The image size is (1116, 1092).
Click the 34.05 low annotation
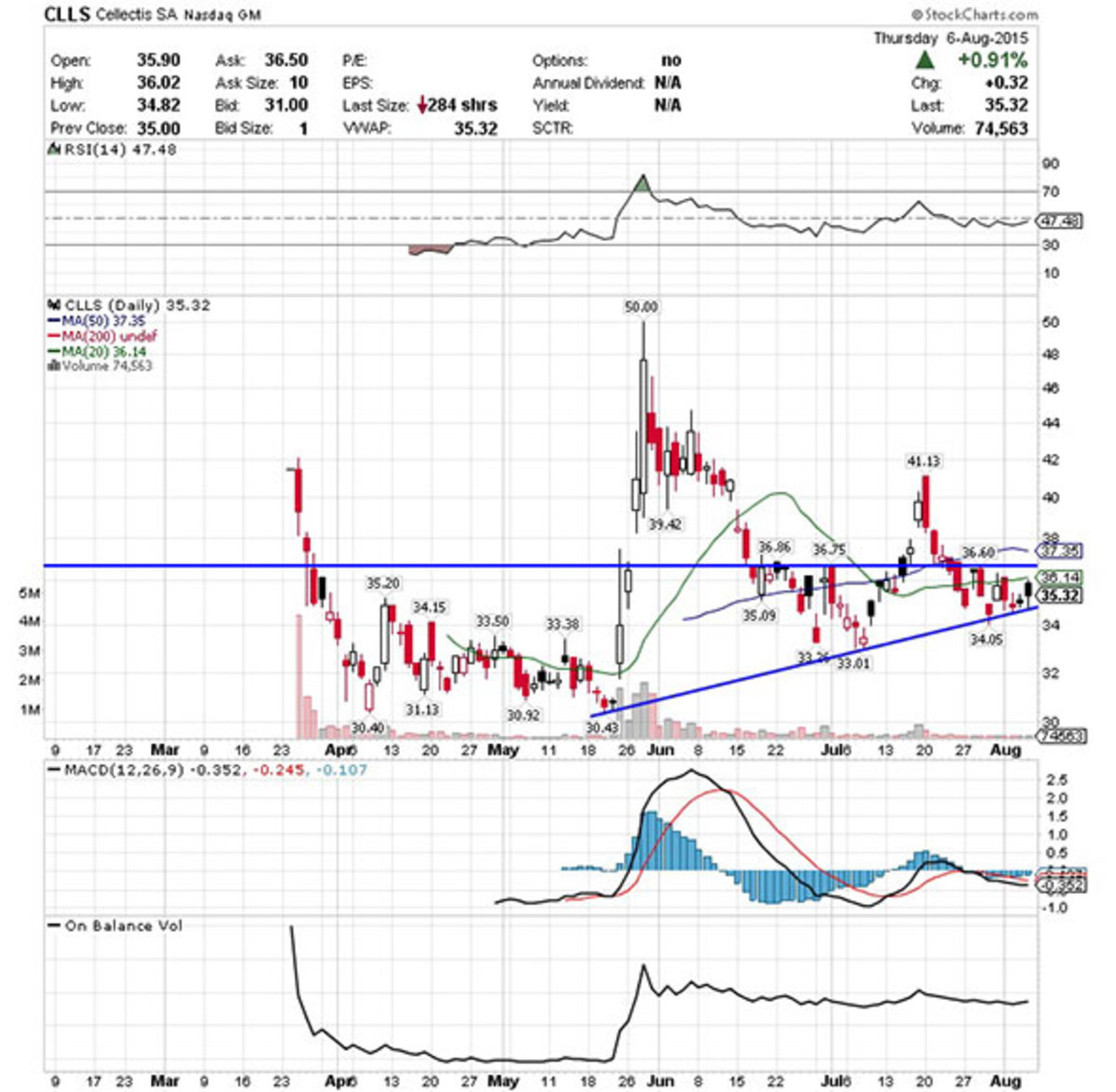[987, 640]
